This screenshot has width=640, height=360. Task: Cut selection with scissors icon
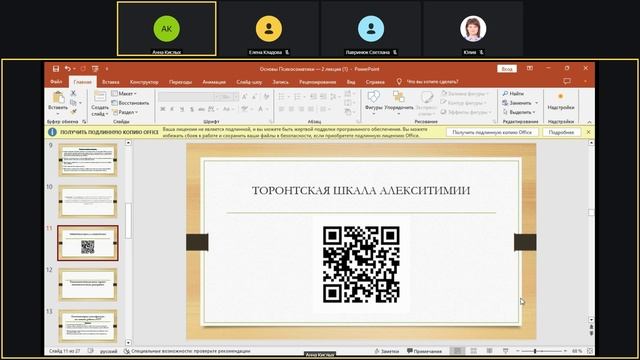[x=73, y=93]
